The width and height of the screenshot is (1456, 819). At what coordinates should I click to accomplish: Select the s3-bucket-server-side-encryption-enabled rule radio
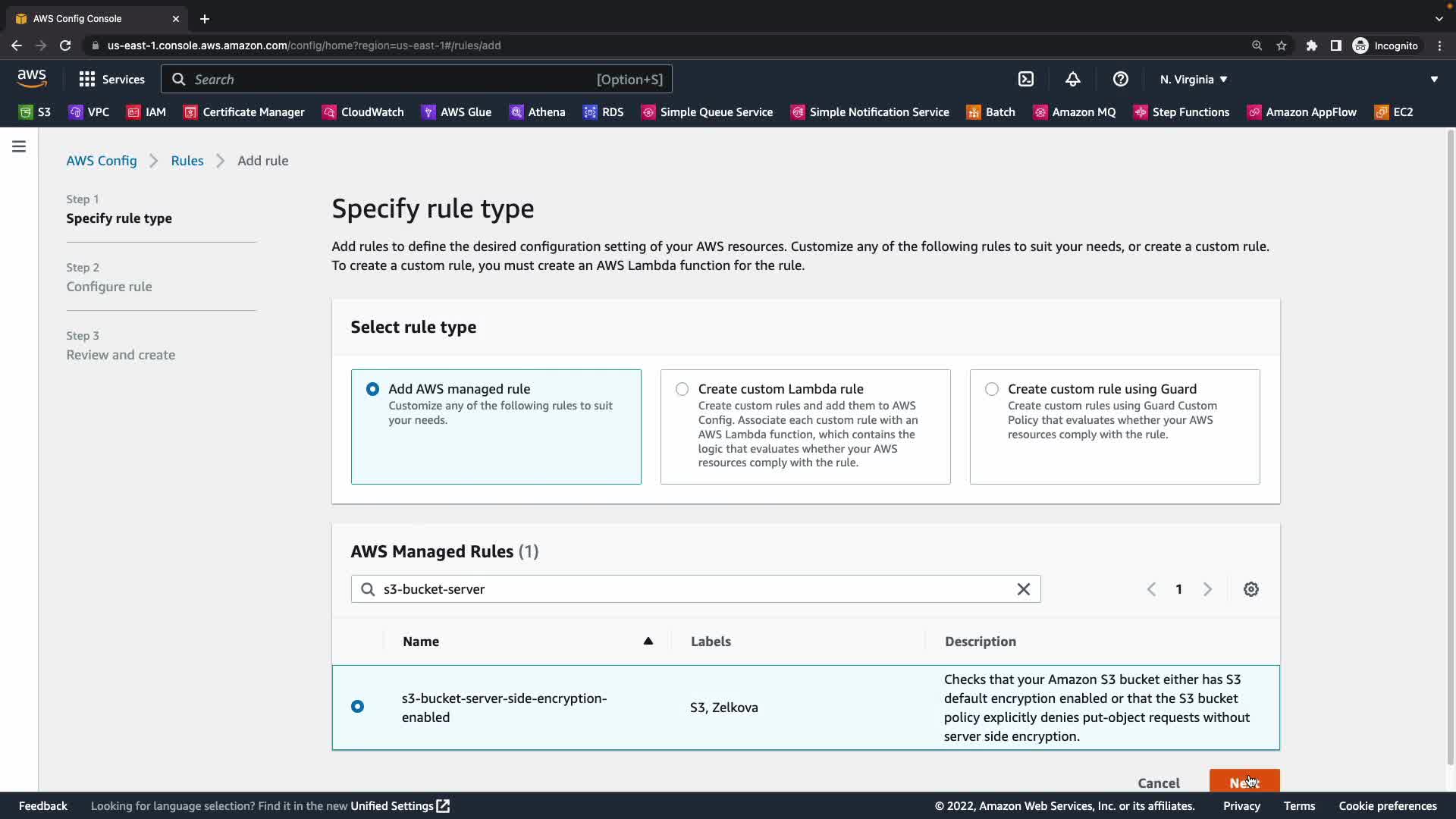click(x=357, y=707)
